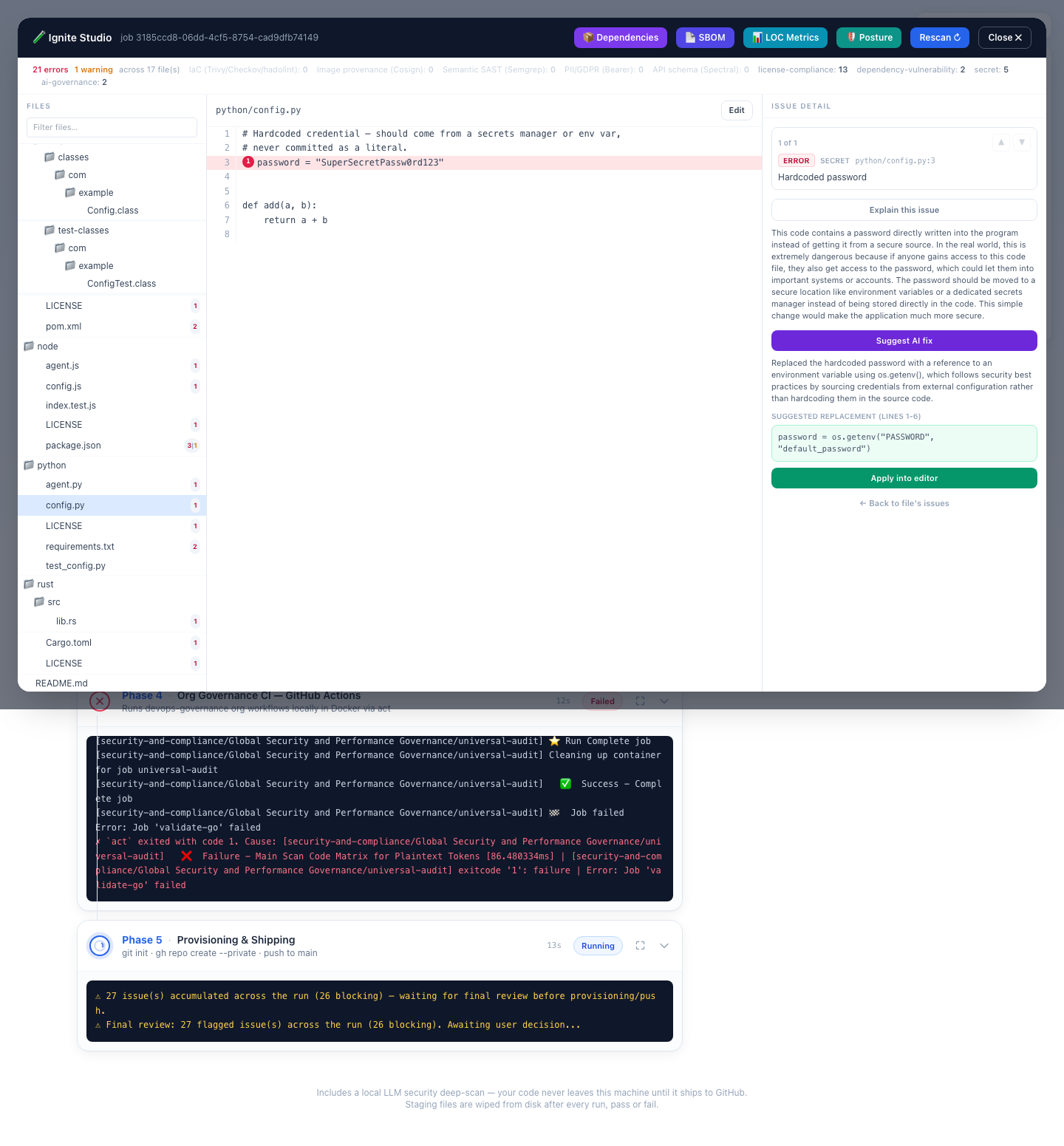Click ai-governance: 2 category
This screenshot has width=1064, height=1146.
pyautogui.click(x=74, y=82)
